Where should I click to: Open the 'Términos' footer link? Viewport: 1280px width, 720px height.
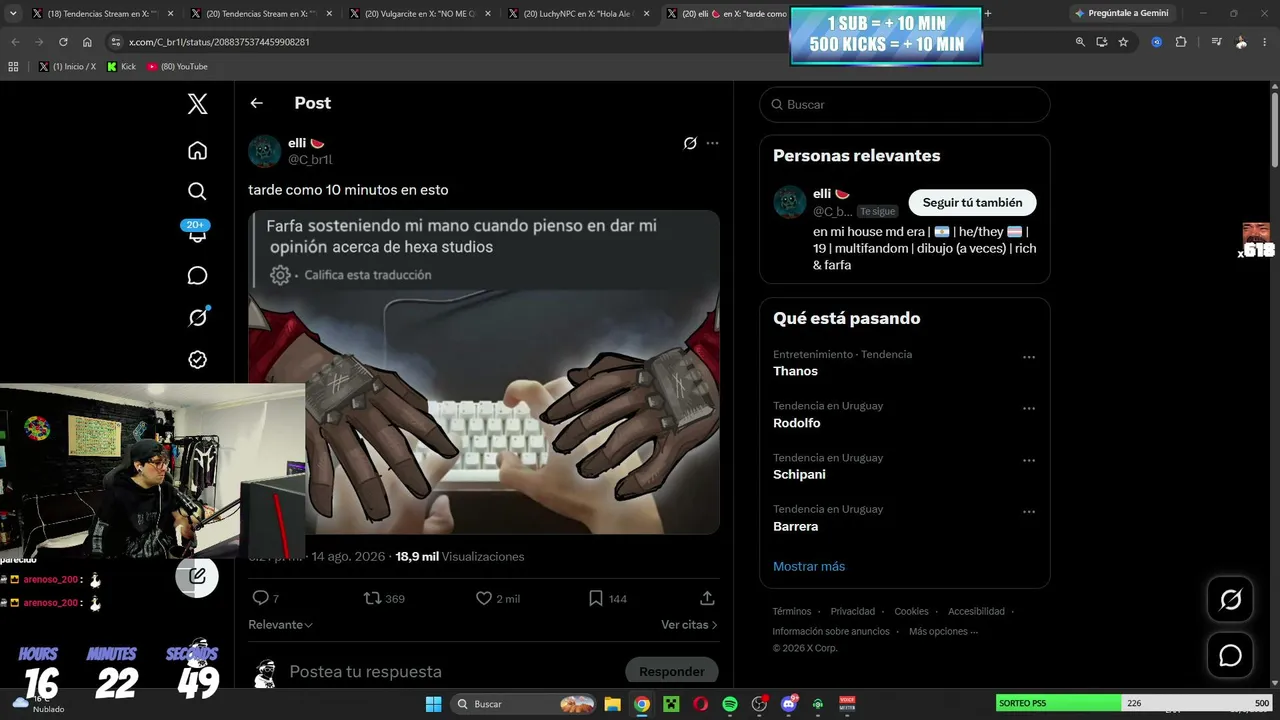click(792, 611)
